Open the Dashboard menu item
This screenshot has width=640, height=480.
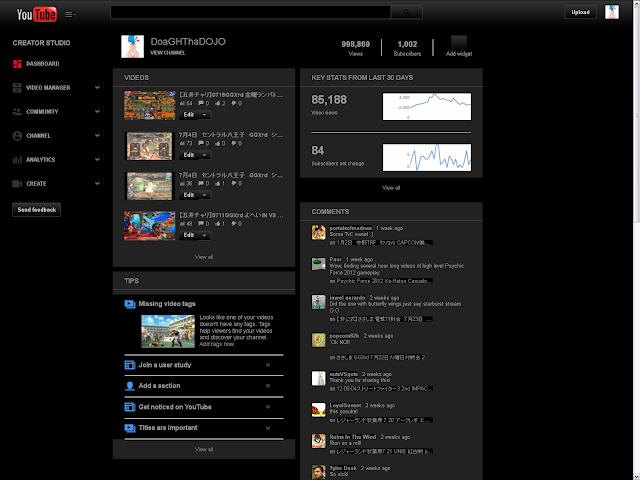click(x=42, y=64)
